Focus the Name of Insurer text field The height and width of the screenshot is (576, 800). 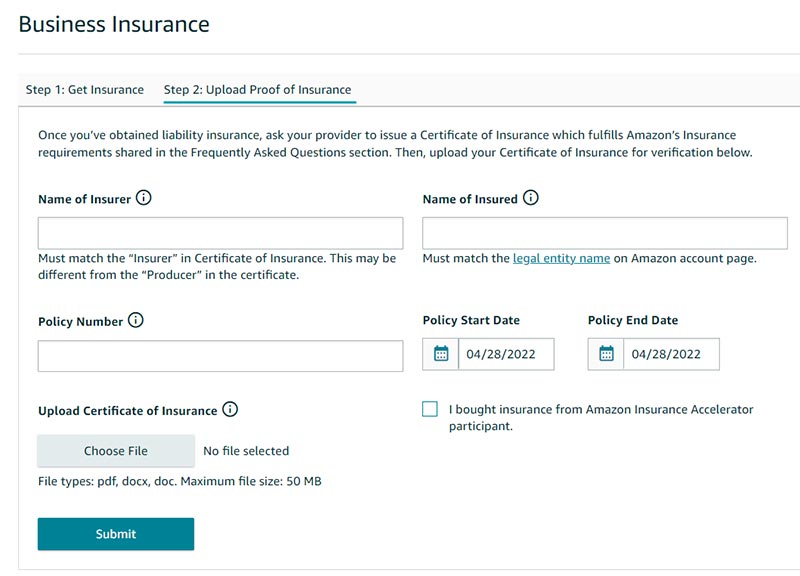(x=220, y=233)
